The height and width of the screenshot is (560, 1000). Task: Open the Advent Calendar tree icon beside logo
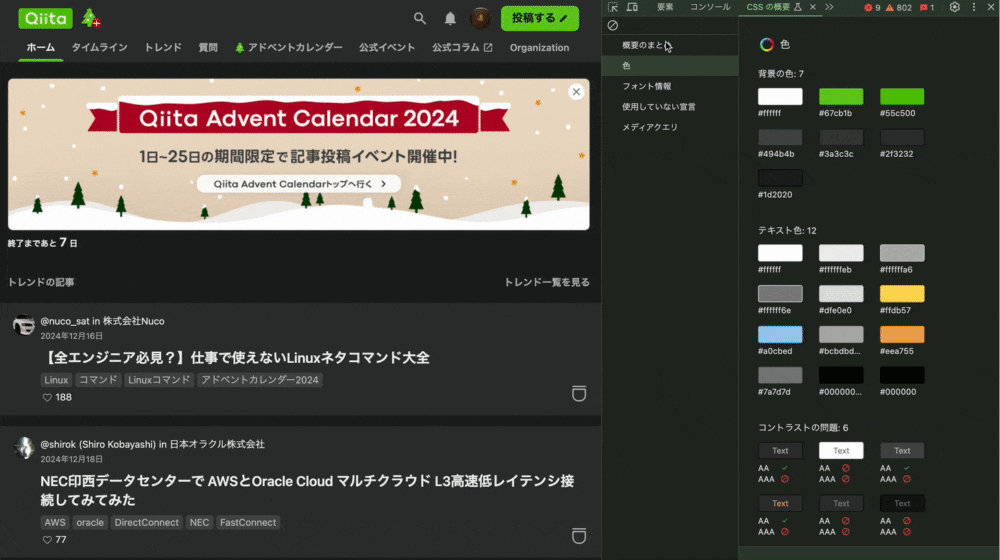click(91, 18)
